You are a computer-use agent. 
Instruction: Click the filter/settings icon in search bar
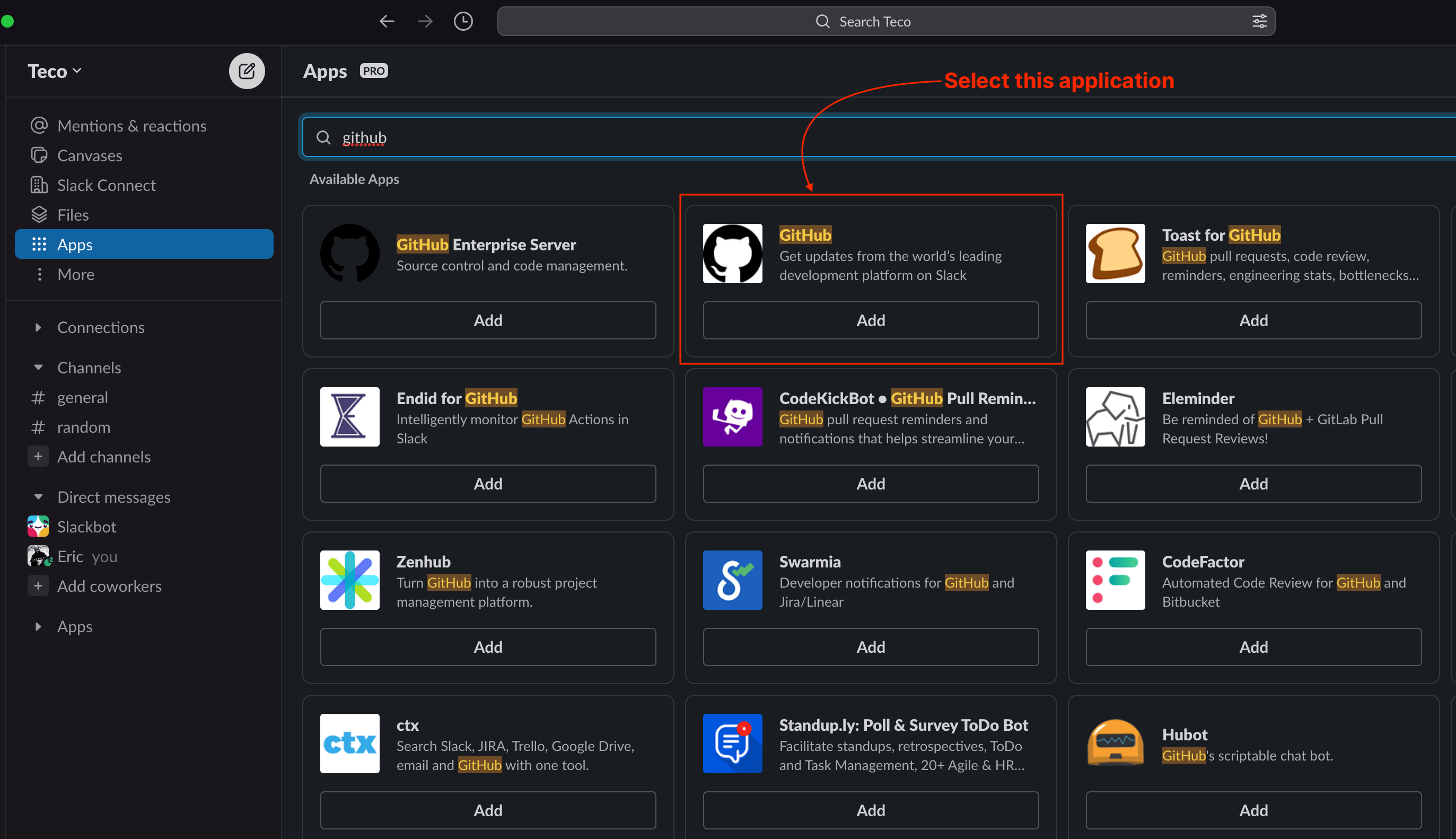click(x=1259, y=20)
